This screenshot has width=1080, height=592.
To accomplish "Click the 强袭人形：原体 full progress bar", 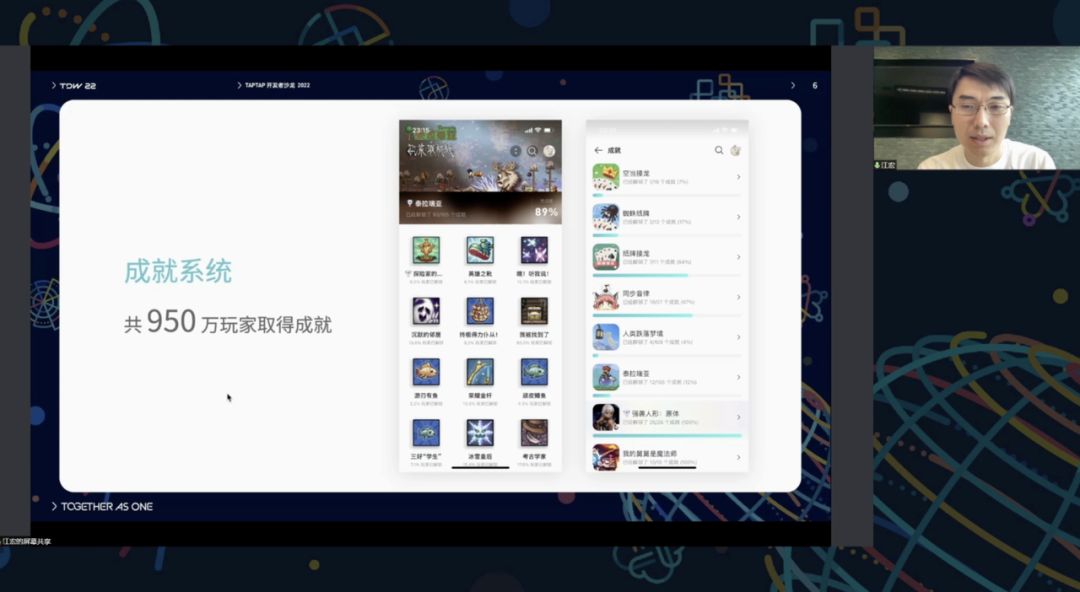I will click(x=667, y=436).
